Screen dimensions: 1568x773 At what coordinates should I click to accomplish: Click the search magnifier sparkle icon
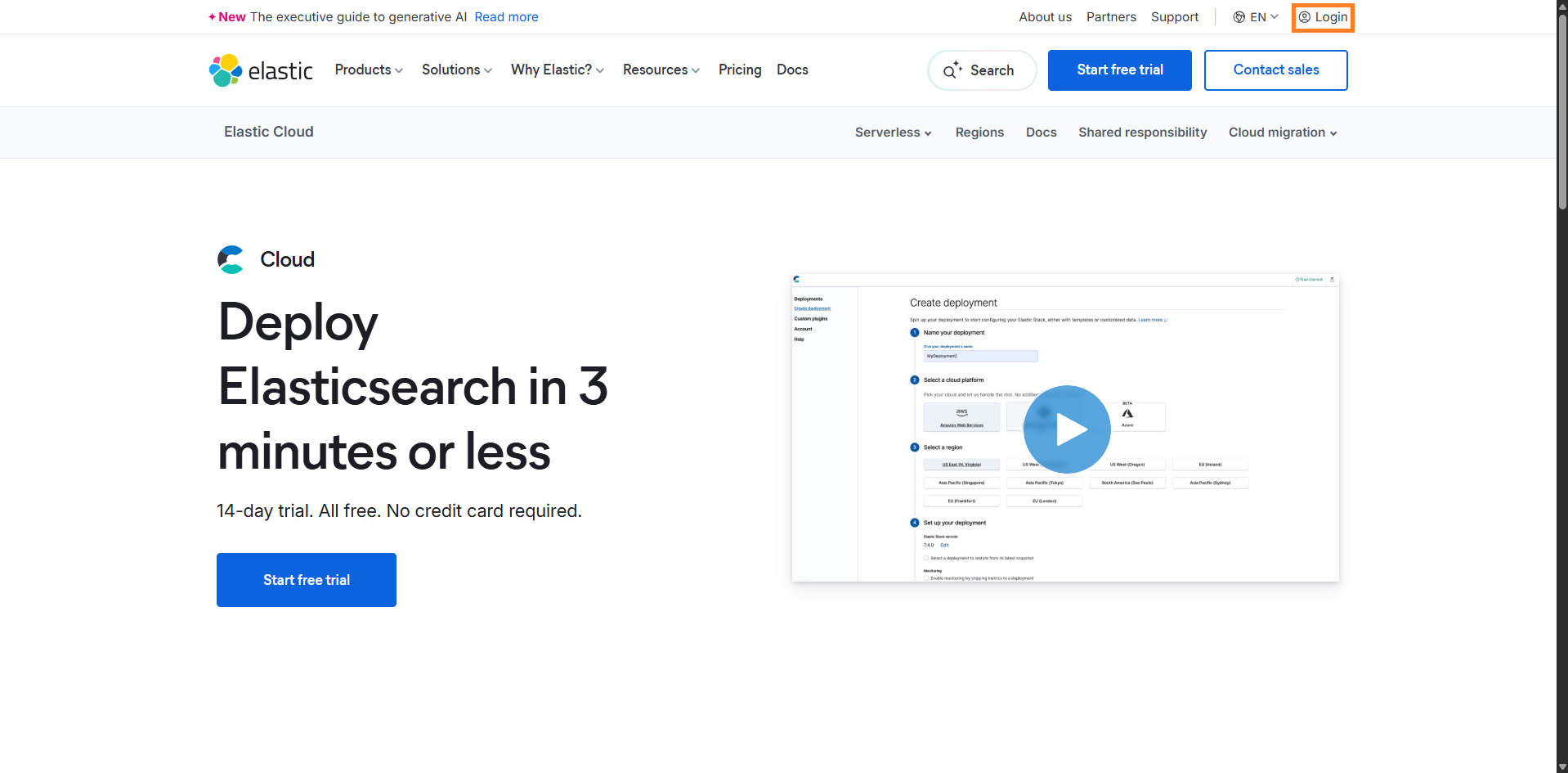952,70
